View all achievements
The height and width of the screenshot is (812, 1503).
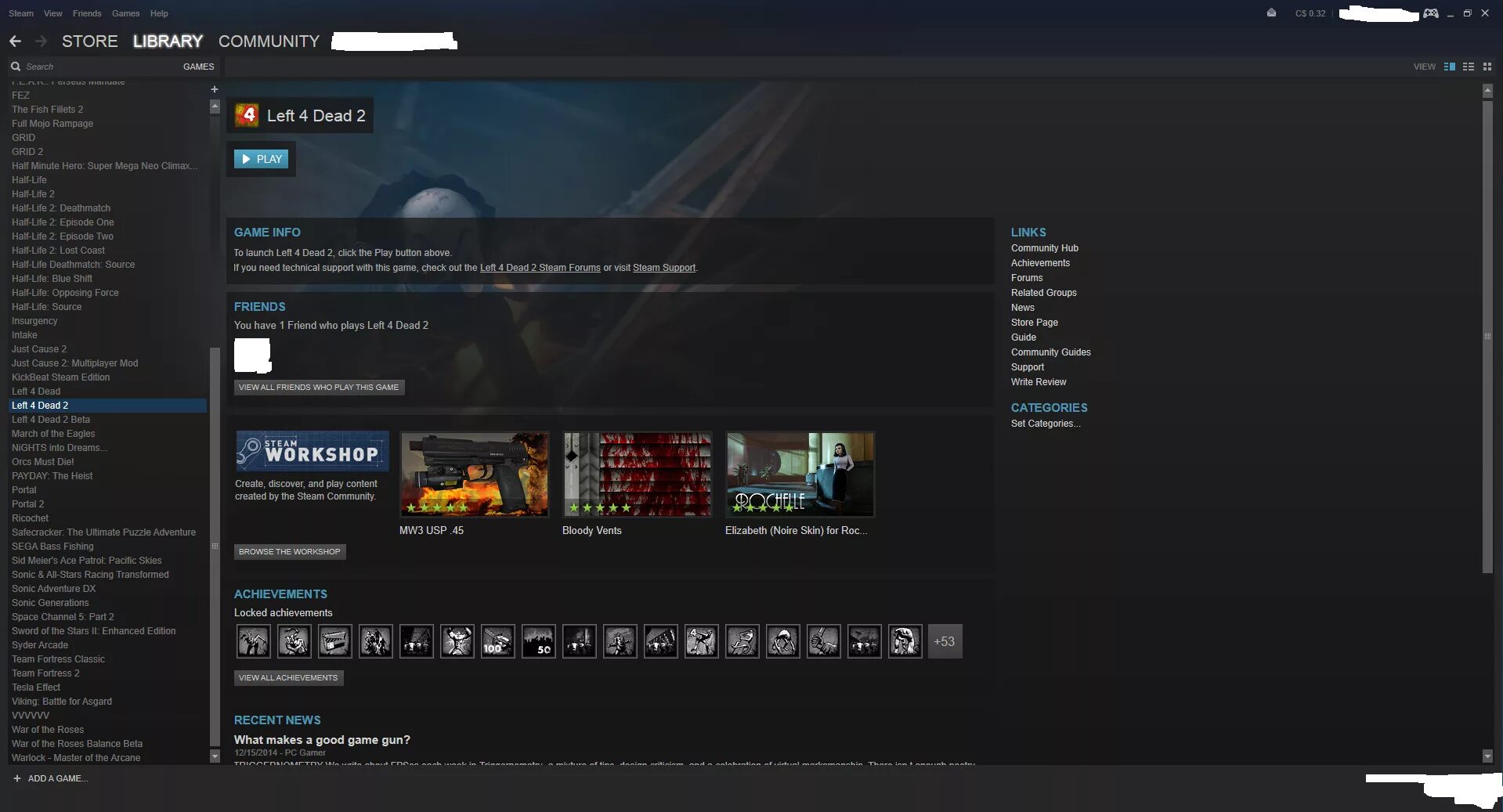[288, 677]
